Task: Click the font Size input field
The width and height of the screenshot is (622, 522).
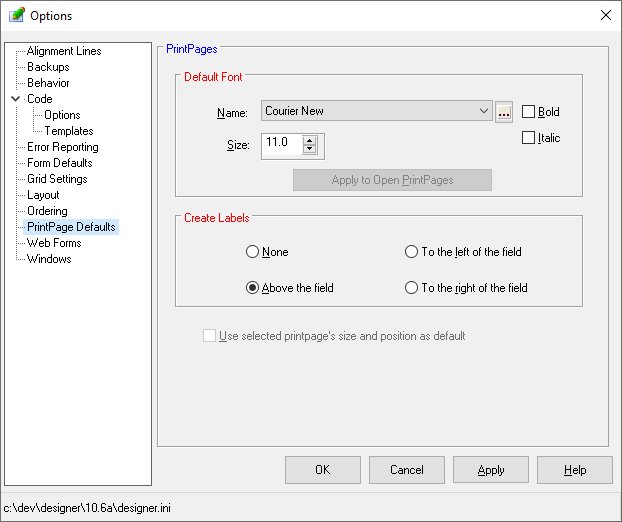Action: [x=281, y=144]
